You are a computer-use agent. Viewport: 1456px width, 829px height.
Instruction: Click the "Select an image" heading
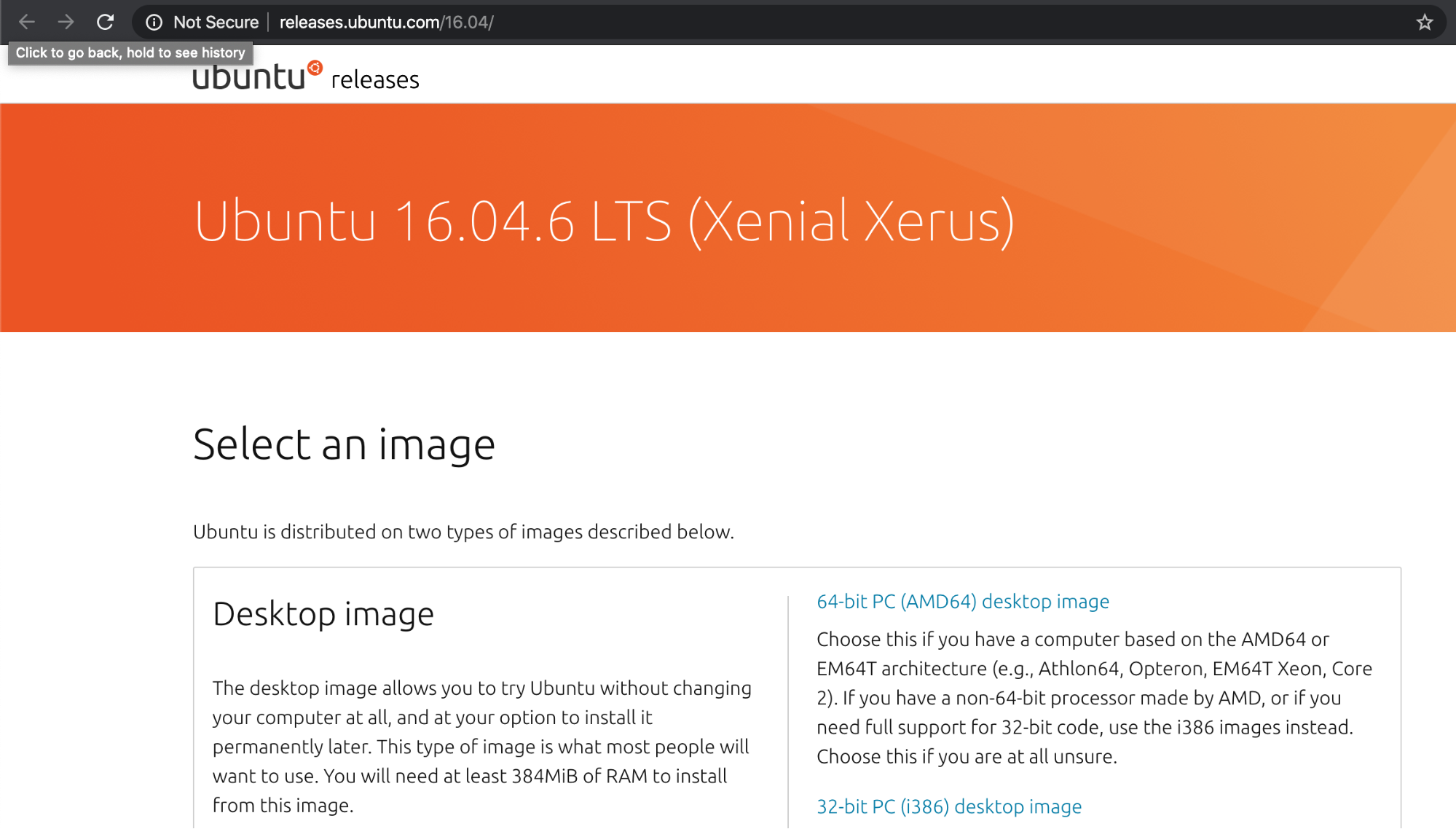(x=344, y=444)
